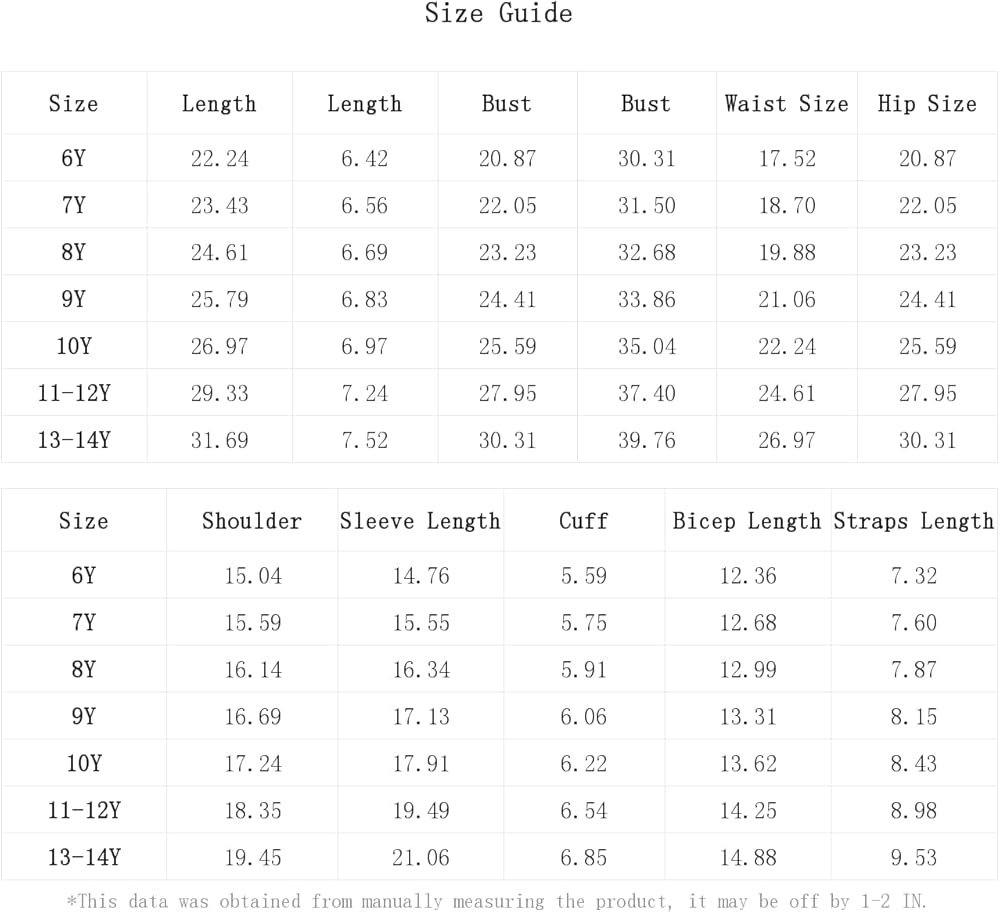Select sleeve length 21.06 for 13-14Y
This screenshot has width=1000, height=912.
pyautogui.click(x=421, y=858)
